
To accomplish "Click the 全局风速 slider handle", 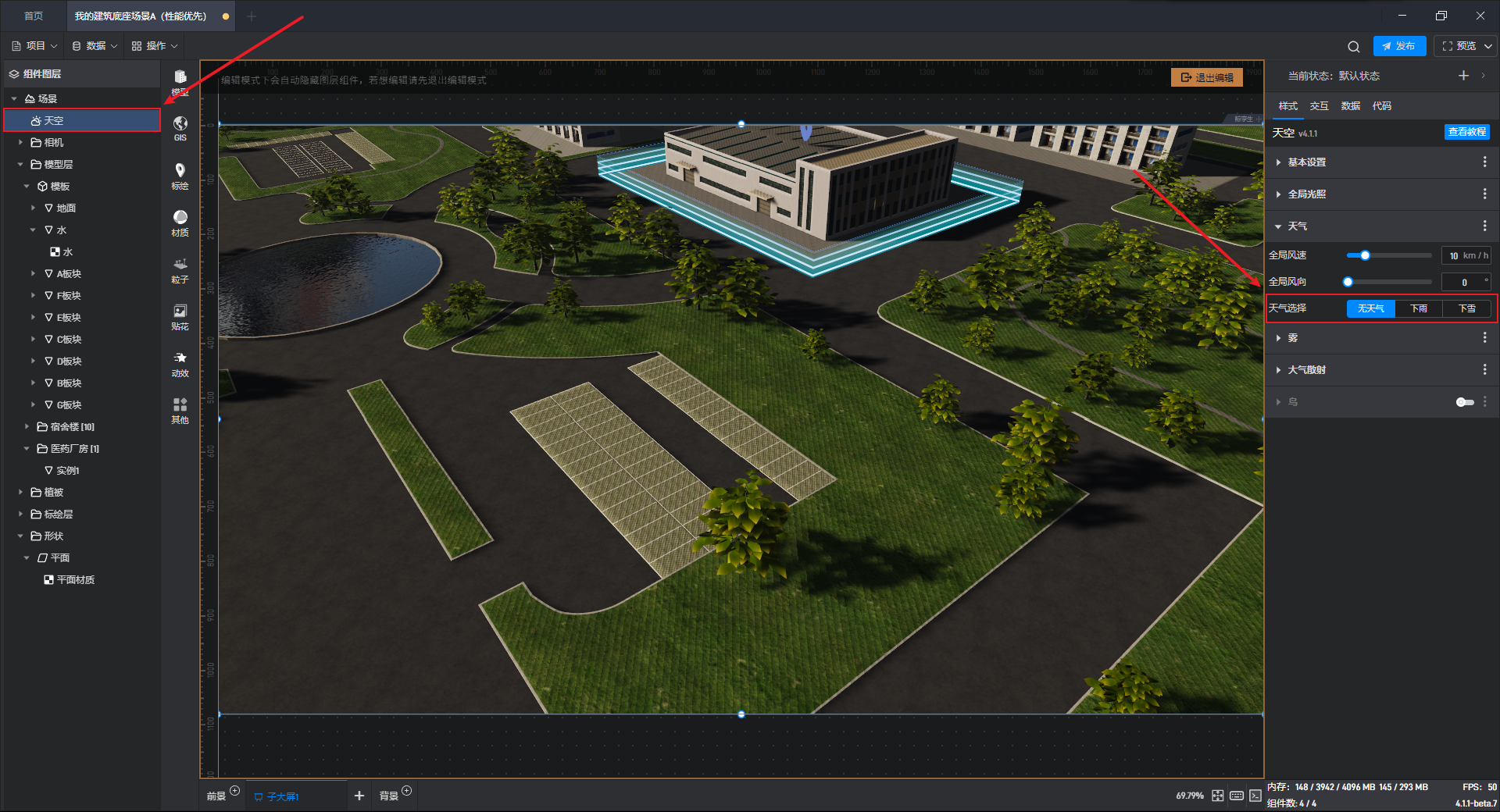I will (1365, 255).
